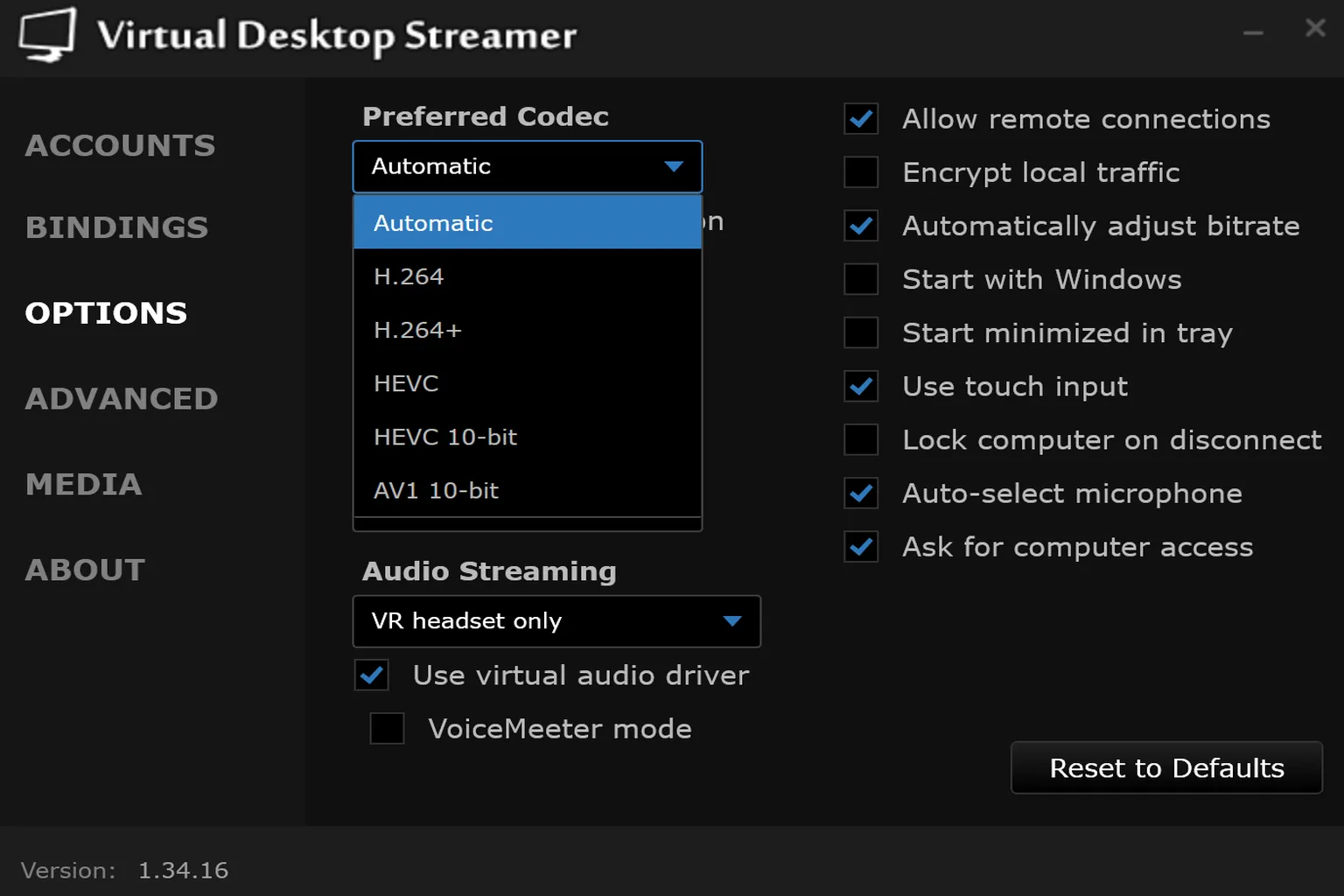Minimize the Virtual Desktop Streamer window
This screenshot has height=896, width=1344.
coord(1253,32)
